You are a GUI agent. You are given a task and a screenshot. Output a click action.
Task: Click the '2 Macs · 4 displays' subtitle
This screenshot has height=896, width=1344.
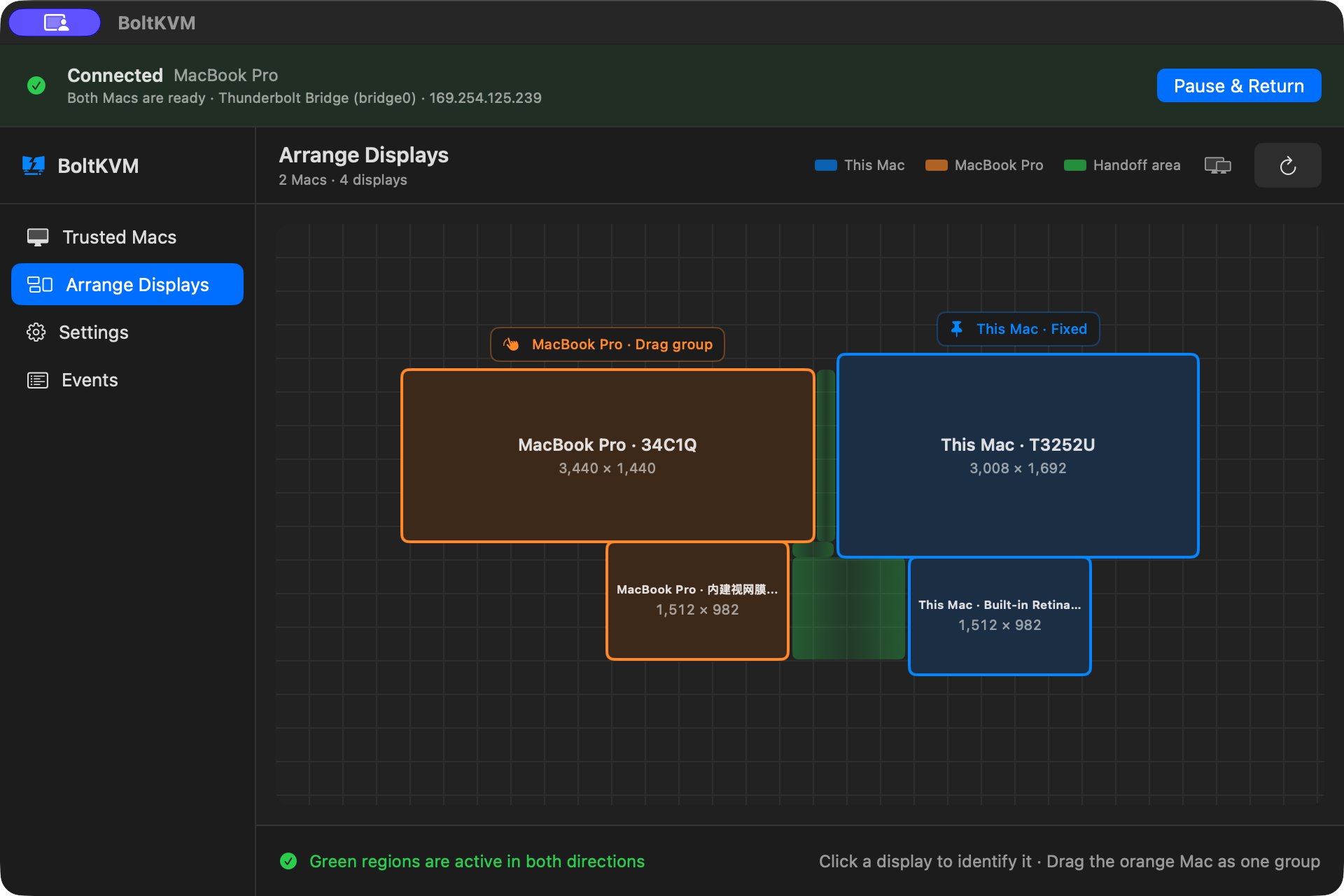point(343,180)
